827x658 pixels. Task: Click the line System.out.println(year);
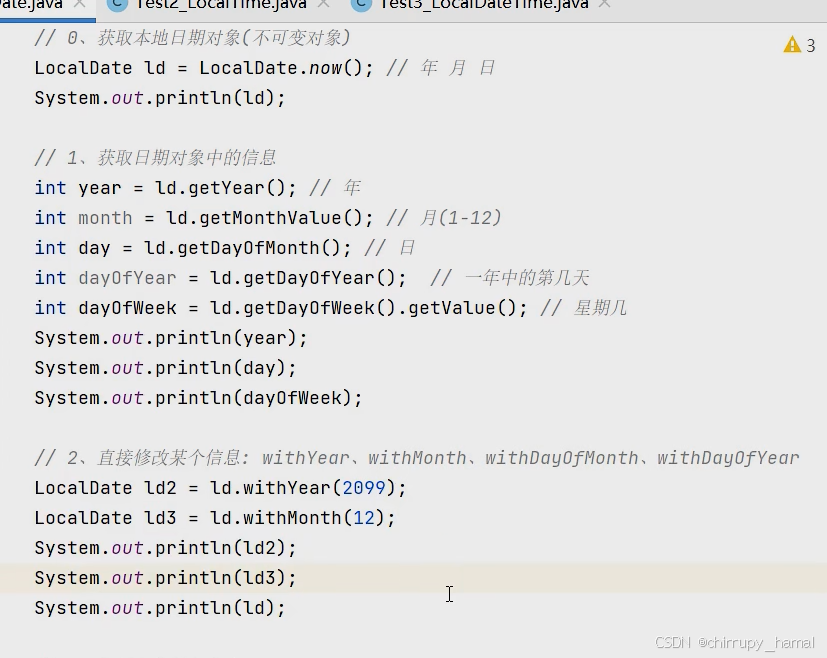(x=171, y=338)
